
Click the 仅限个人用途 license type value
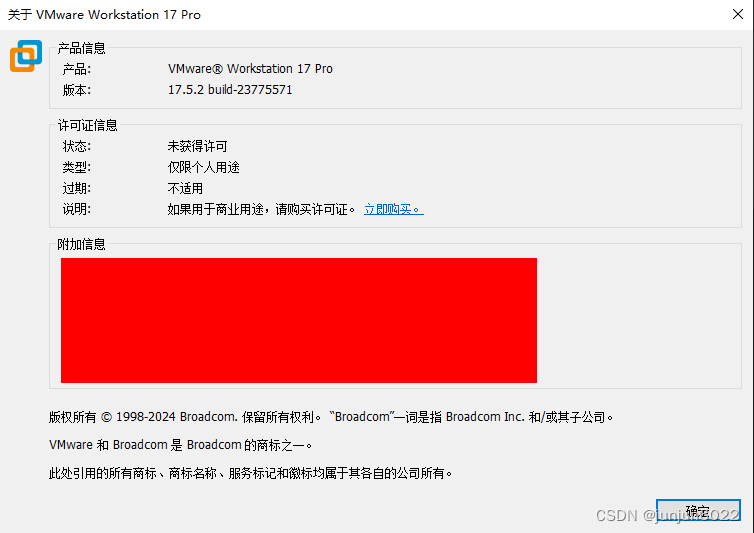point(203,167)
